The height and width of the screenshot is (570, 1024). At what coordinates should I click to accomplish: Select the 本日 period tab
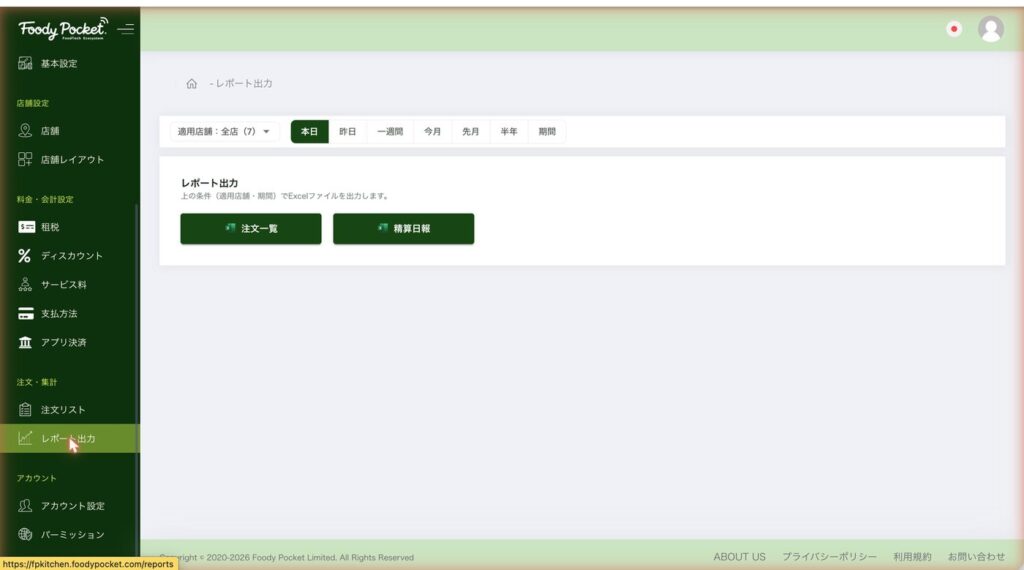310,131
